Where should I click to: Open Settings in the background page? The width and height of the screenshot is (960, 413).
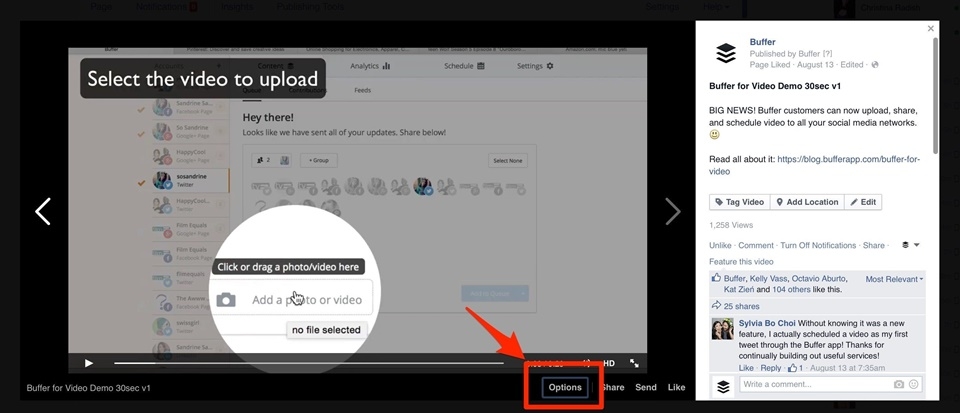[x=662, y=7]
